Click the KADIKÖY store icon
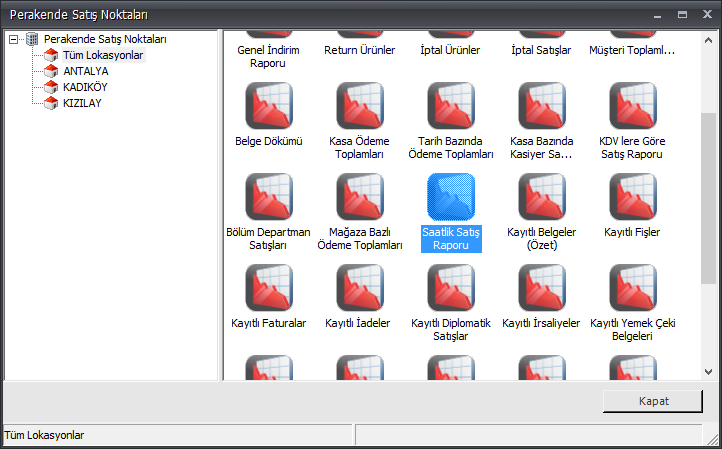The image size is (722, 449). 51,87
